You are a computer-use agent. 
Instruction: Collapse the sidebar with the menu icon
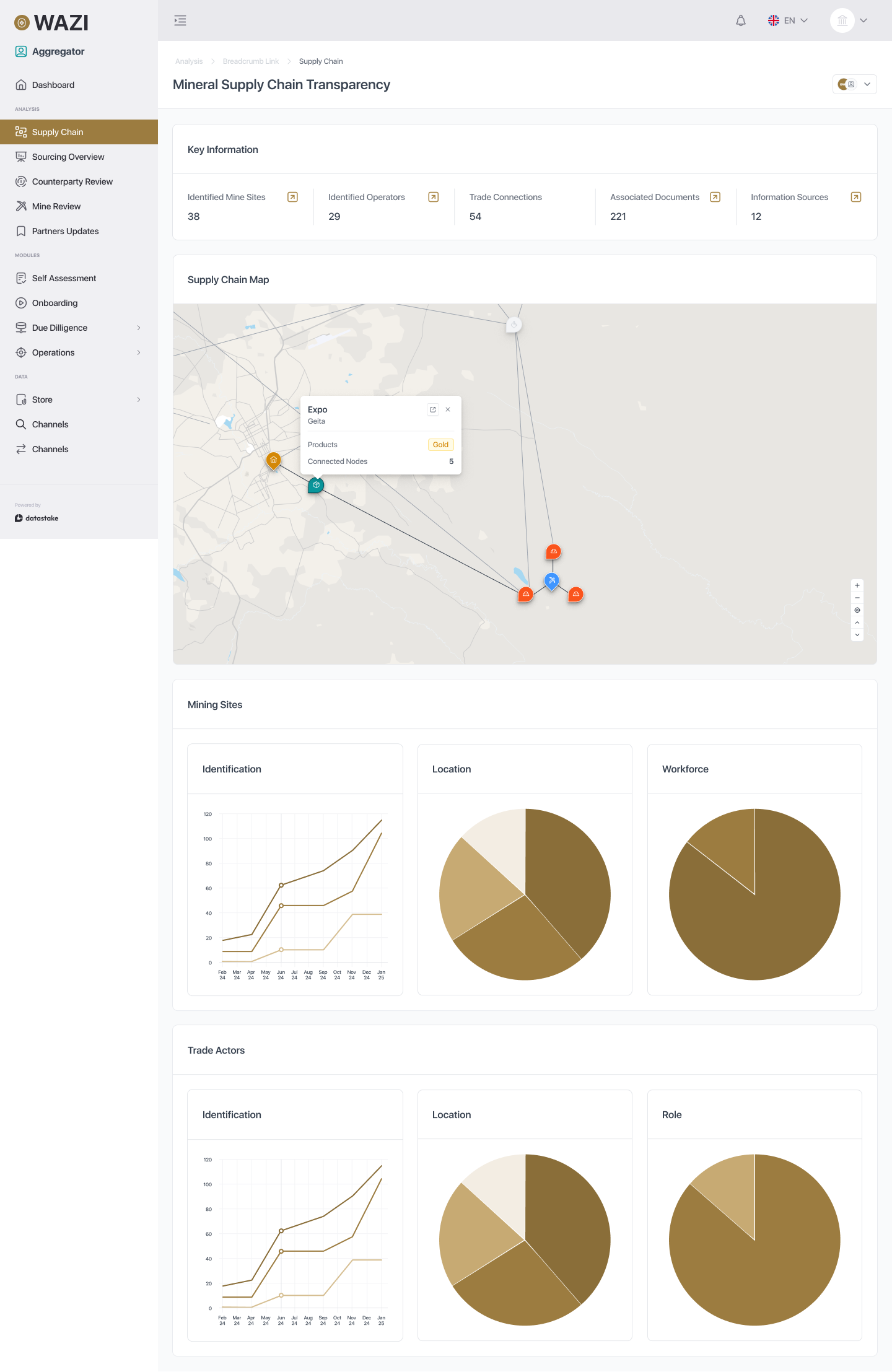tap(180, 20)
